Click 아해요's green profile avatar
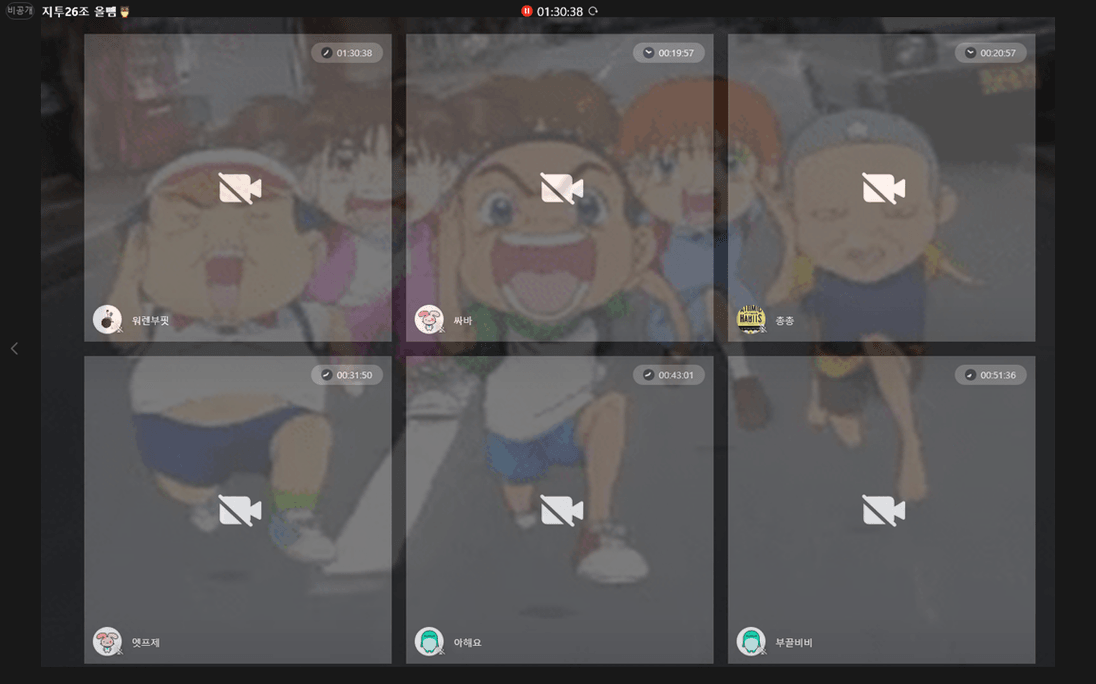1096x684 pixels. [x=429, y=641]
